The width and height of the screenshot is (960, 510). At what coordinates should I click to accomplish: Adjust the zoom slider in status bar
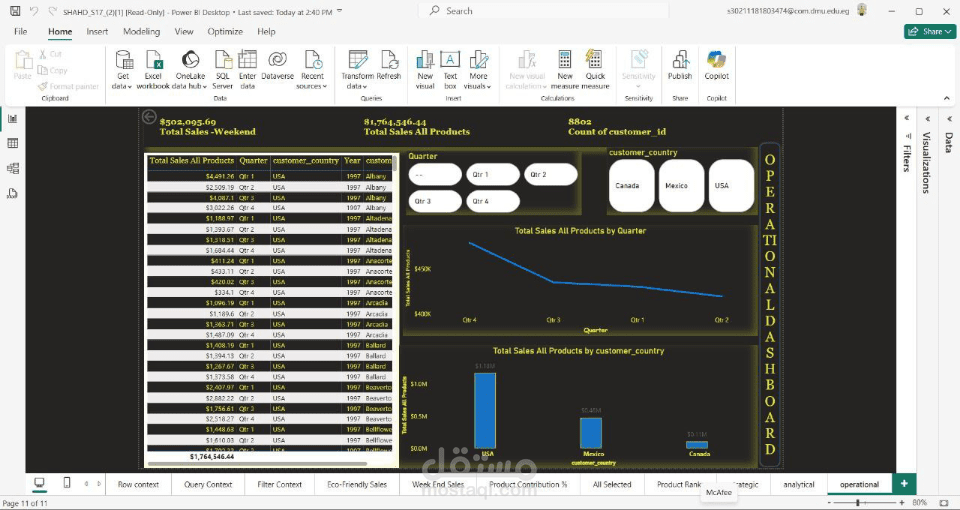tap(858, 503)
